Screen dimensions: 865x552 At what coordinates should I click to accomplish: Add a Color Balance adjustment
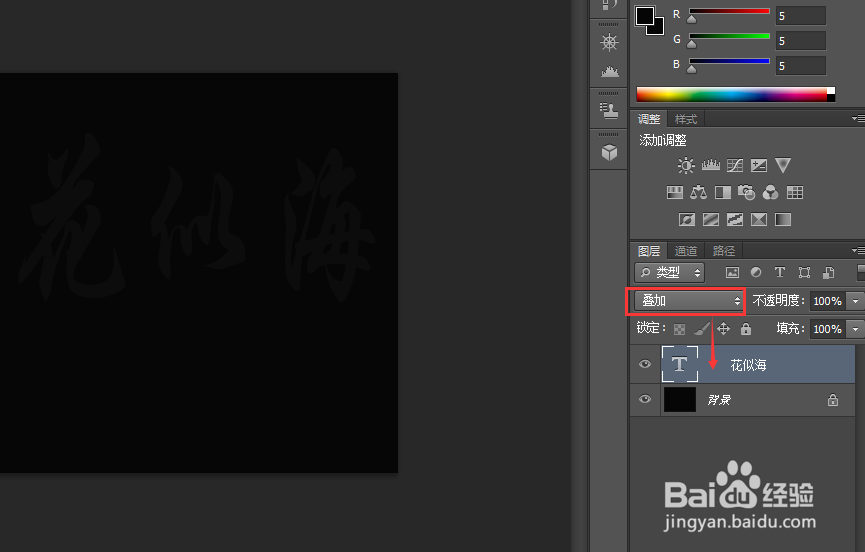click(698, 192)
